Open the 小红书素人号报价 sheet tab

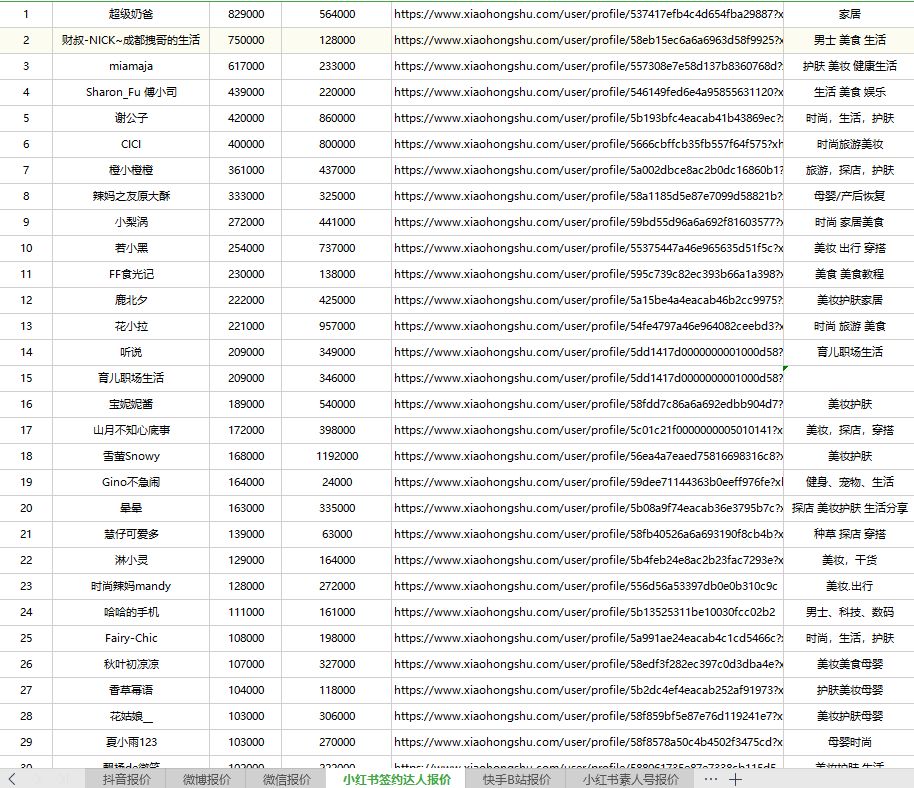pos(632,778)
